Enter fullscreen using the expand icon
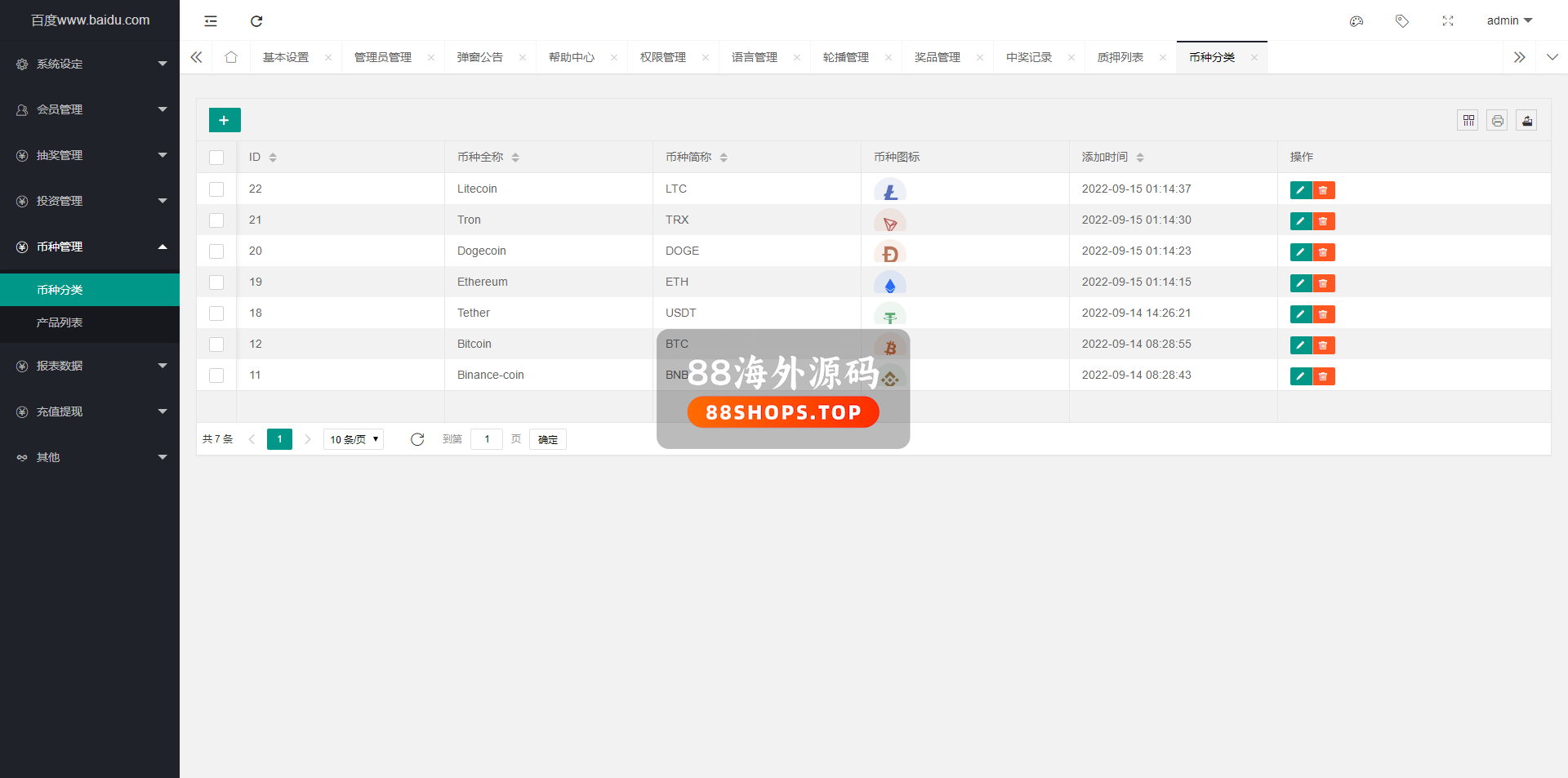Image resolution: width=1568 pixels, height=778 pixels. (x=1447, y=21)
